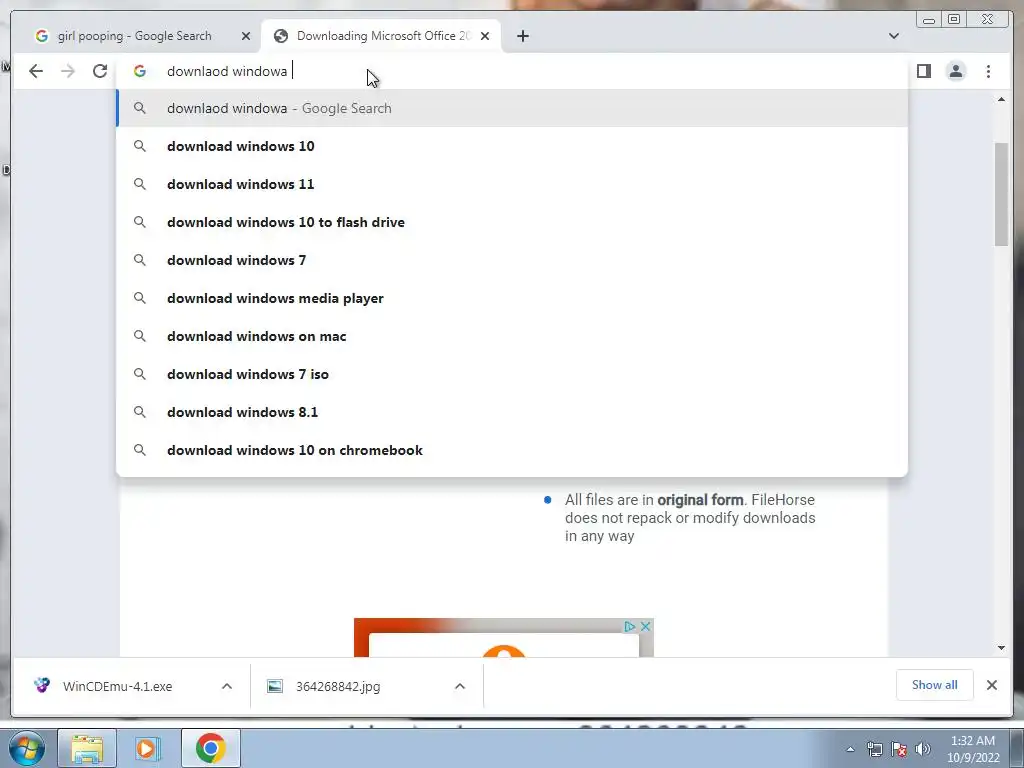Open network status tray icon
The width and height of the screenshot is (1024, 768).
[x=874, y=750]
